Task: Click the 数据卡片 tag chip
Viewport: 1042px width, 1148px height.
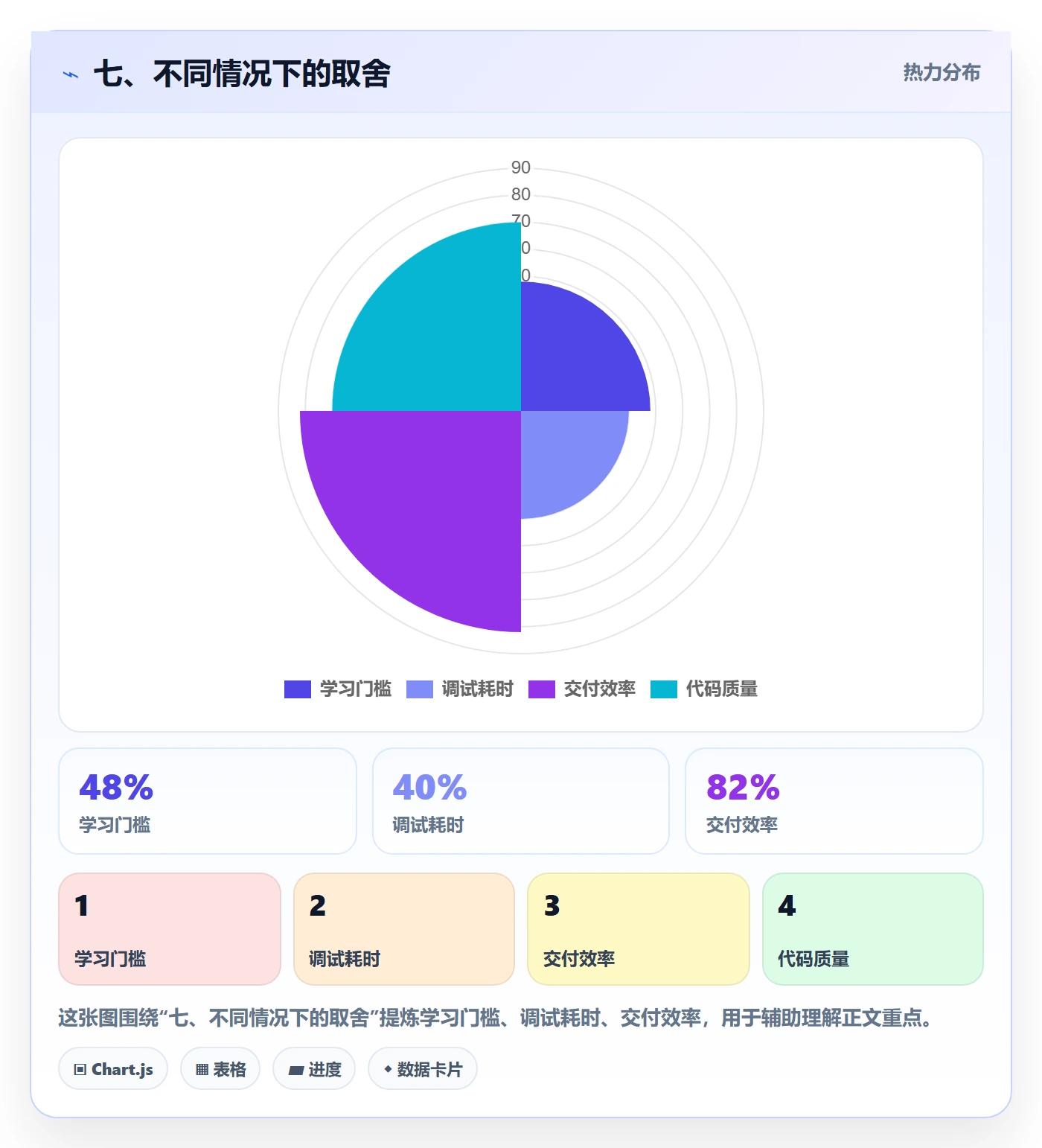Action: click(x=423, y=1068)
